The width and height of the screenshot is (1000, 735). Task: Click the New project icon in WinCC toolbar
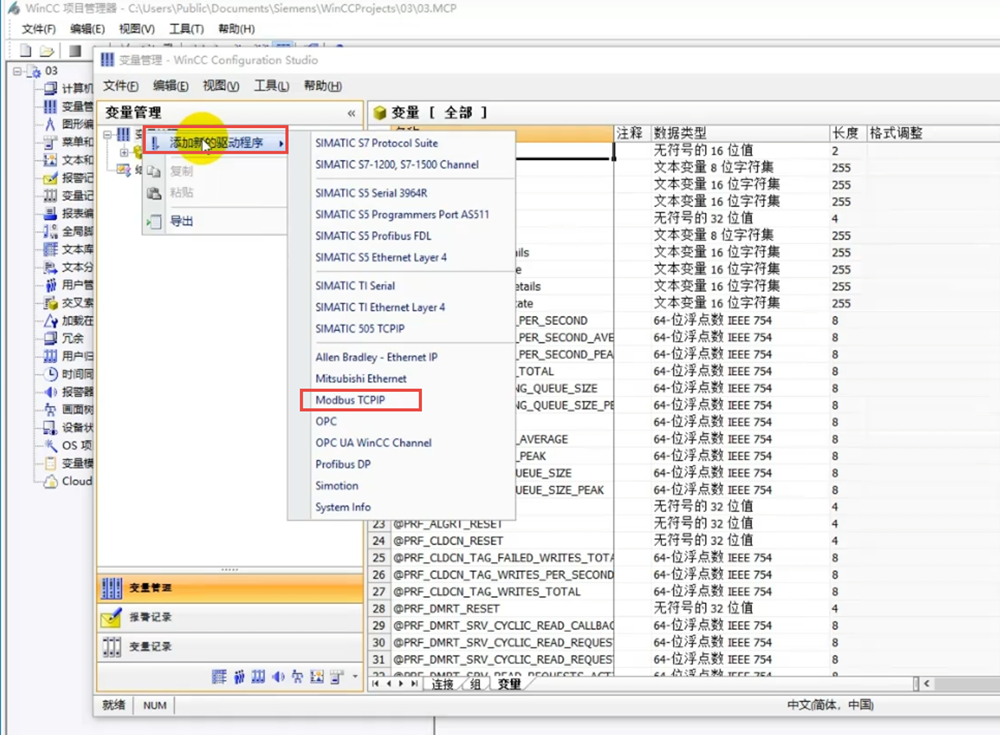[26, 50]
